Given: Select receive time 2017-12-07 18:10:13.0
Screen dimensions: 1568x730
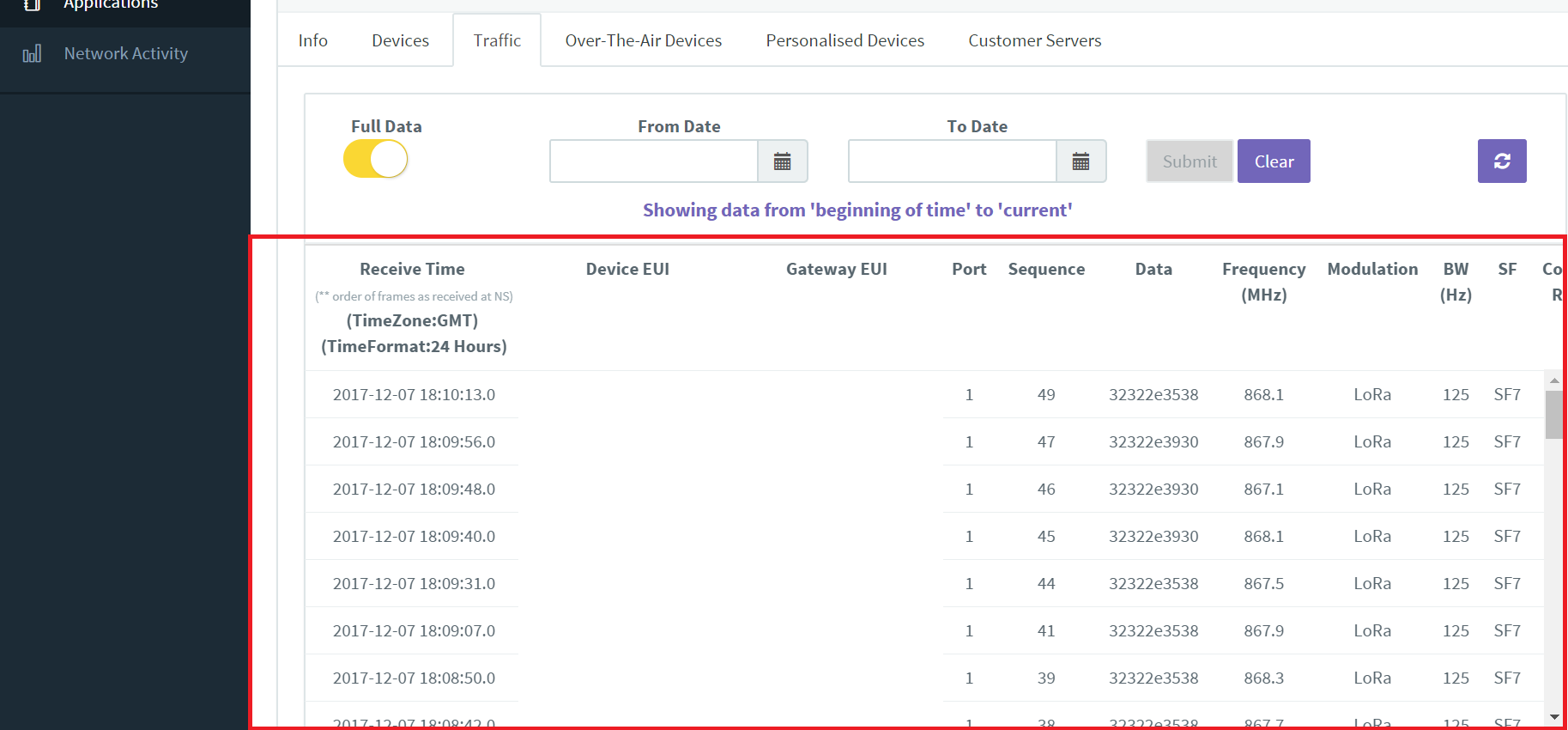Looking at the screenshot, I should 414,395.
